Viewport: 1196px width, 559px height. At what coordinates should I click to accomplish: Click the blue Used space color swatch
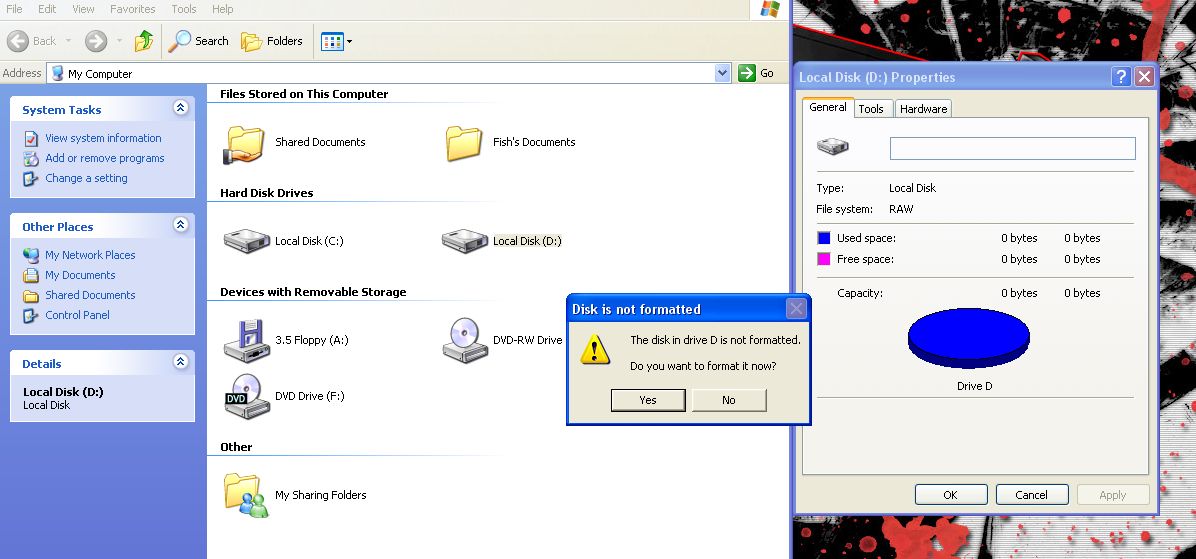pyautogui.click(x=824, y=238)
